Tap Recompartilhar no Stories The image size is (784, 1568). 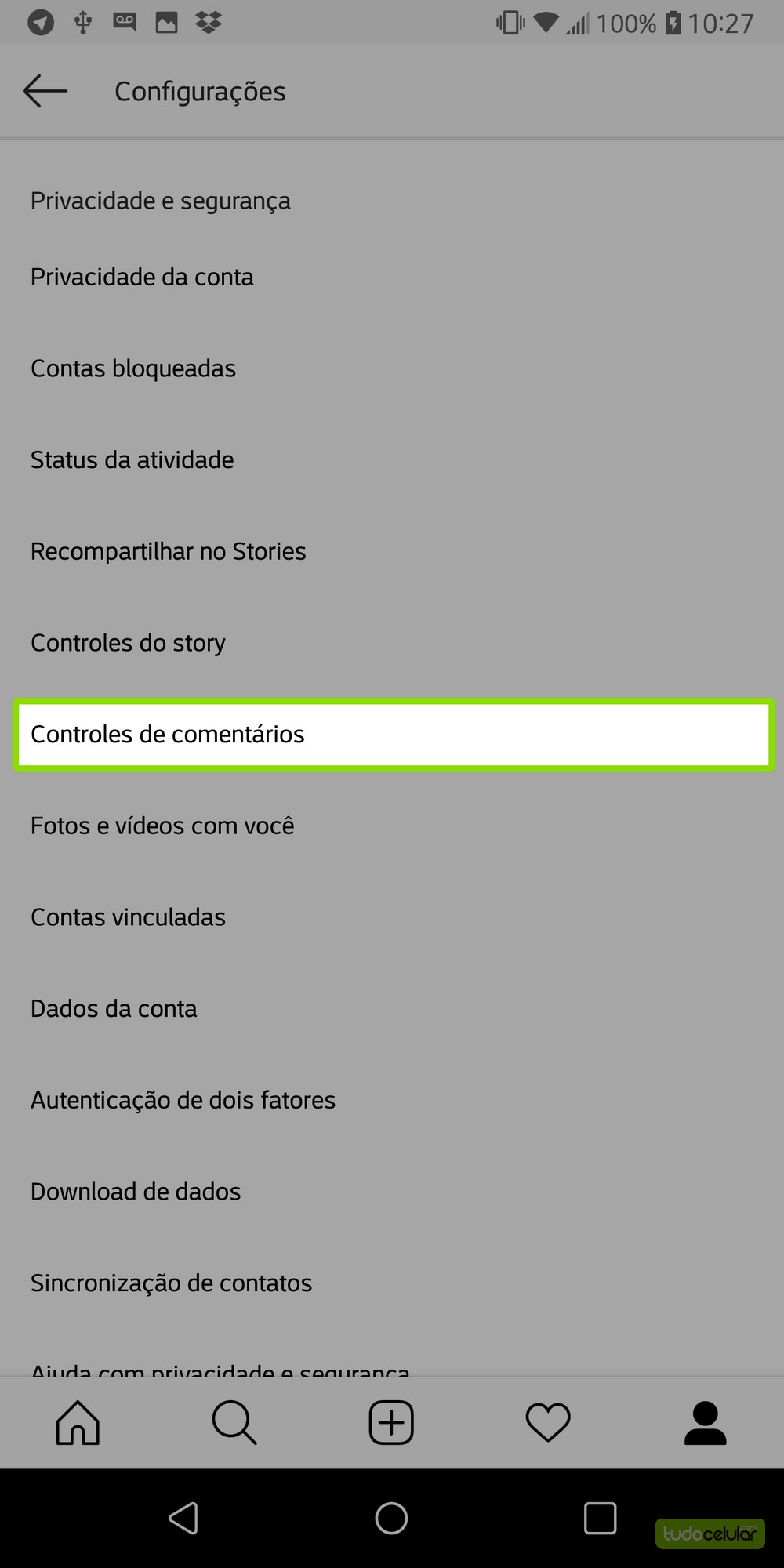pos(169,551)
